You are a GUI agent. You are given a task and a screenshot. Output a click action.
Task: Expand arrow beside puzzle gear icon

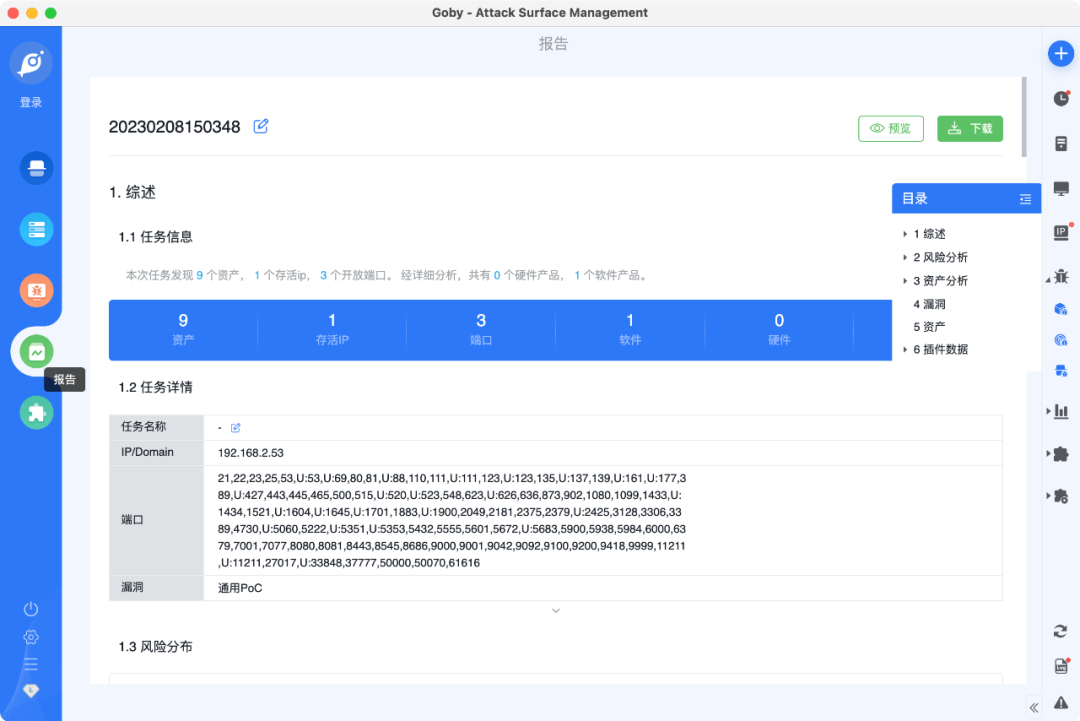coord(1048,496)
